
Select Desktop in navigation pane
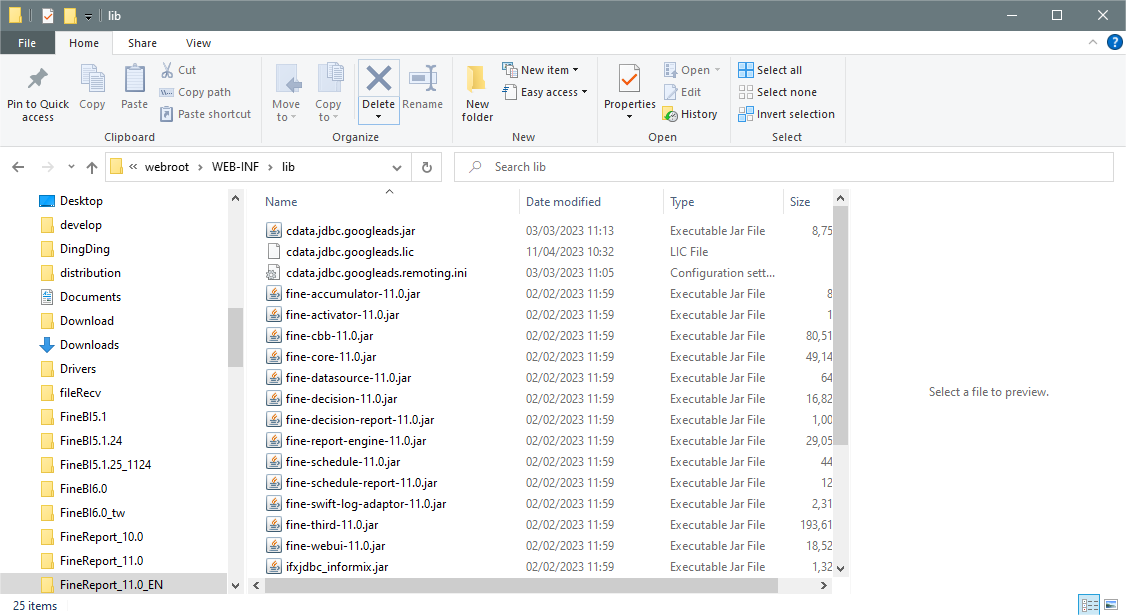81,200
